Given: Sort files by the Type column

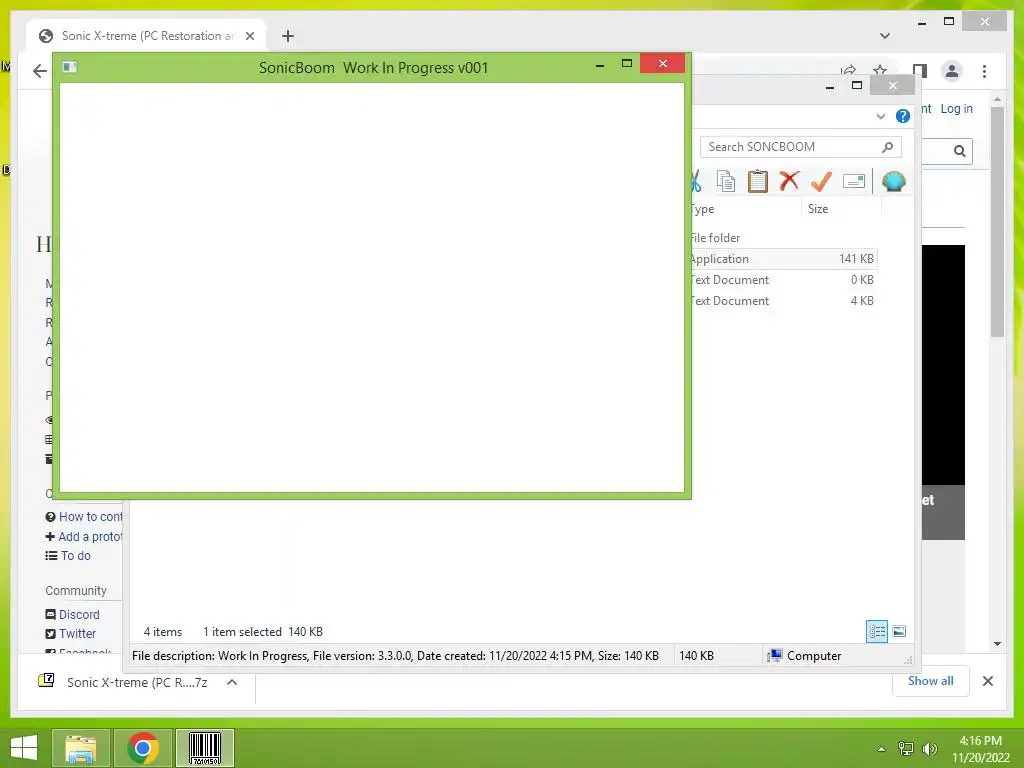Looking at the screenshot, I should pyautogui.click(x=745, y=209).
